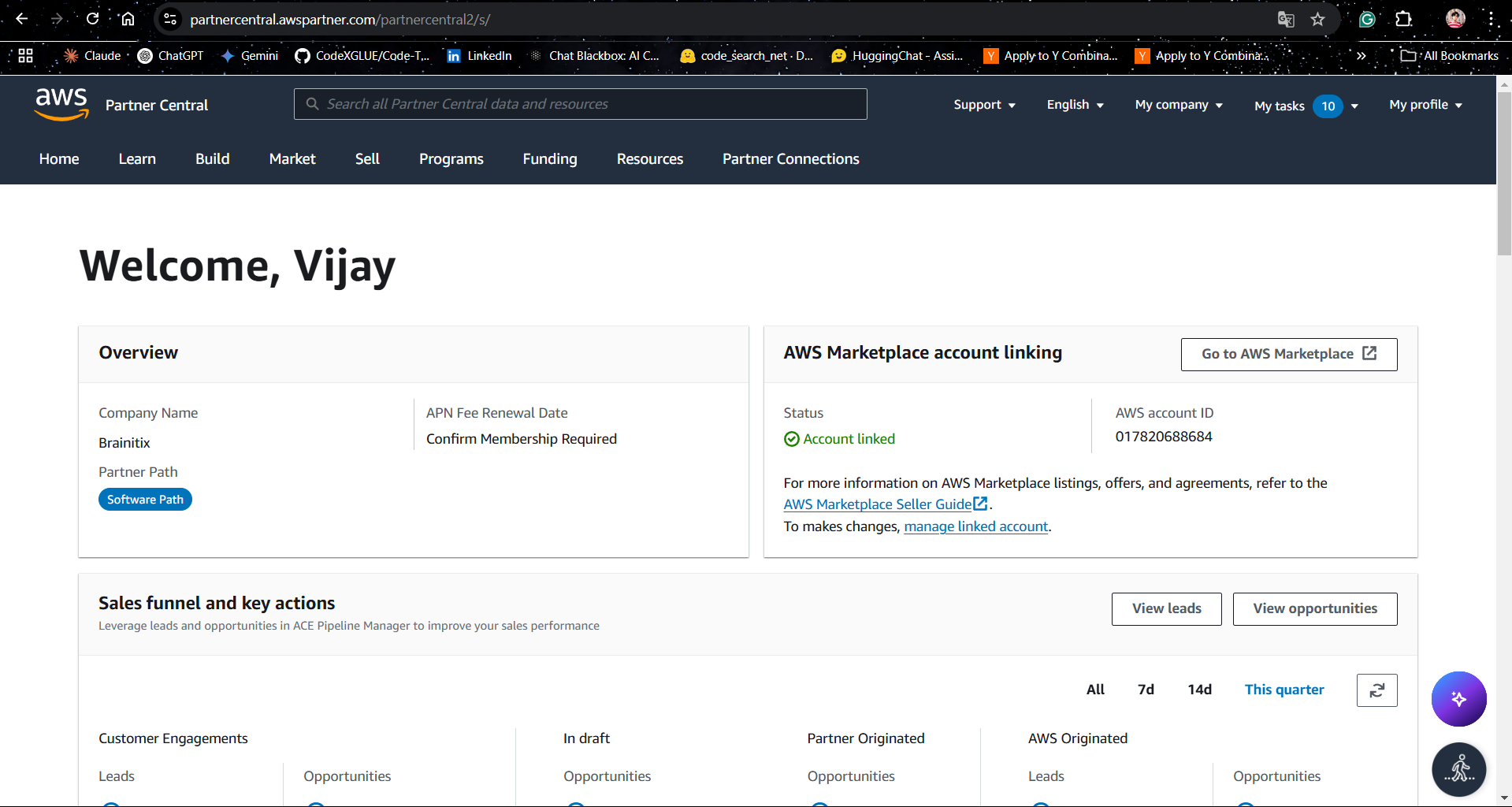Screen dimensions: 1512x807
Task: Open the LinkedIn bookmark
Action: (x=479, y=55)
